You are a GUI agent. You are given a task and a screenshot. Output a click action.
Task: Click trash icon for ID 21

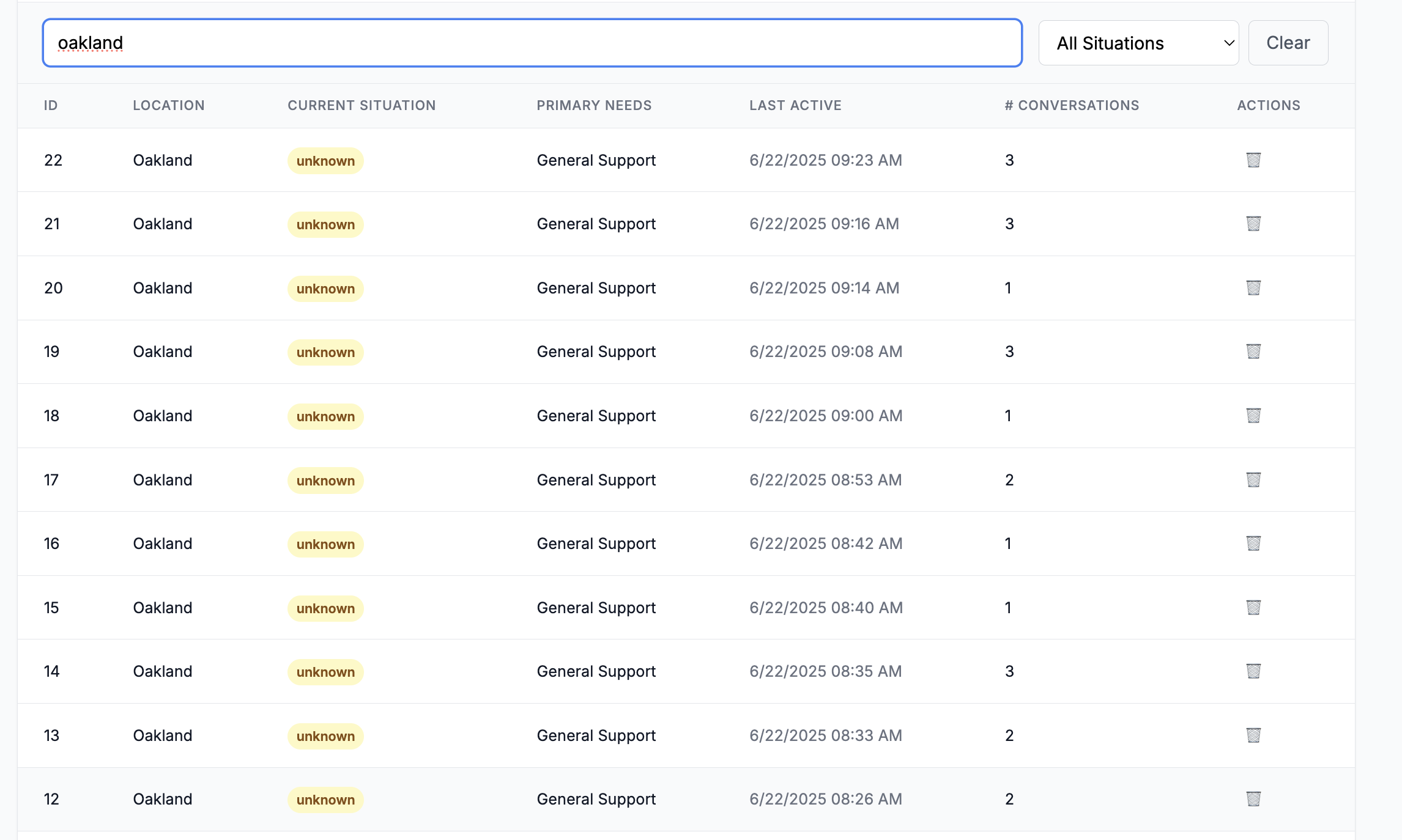(x=1253, y=224)
